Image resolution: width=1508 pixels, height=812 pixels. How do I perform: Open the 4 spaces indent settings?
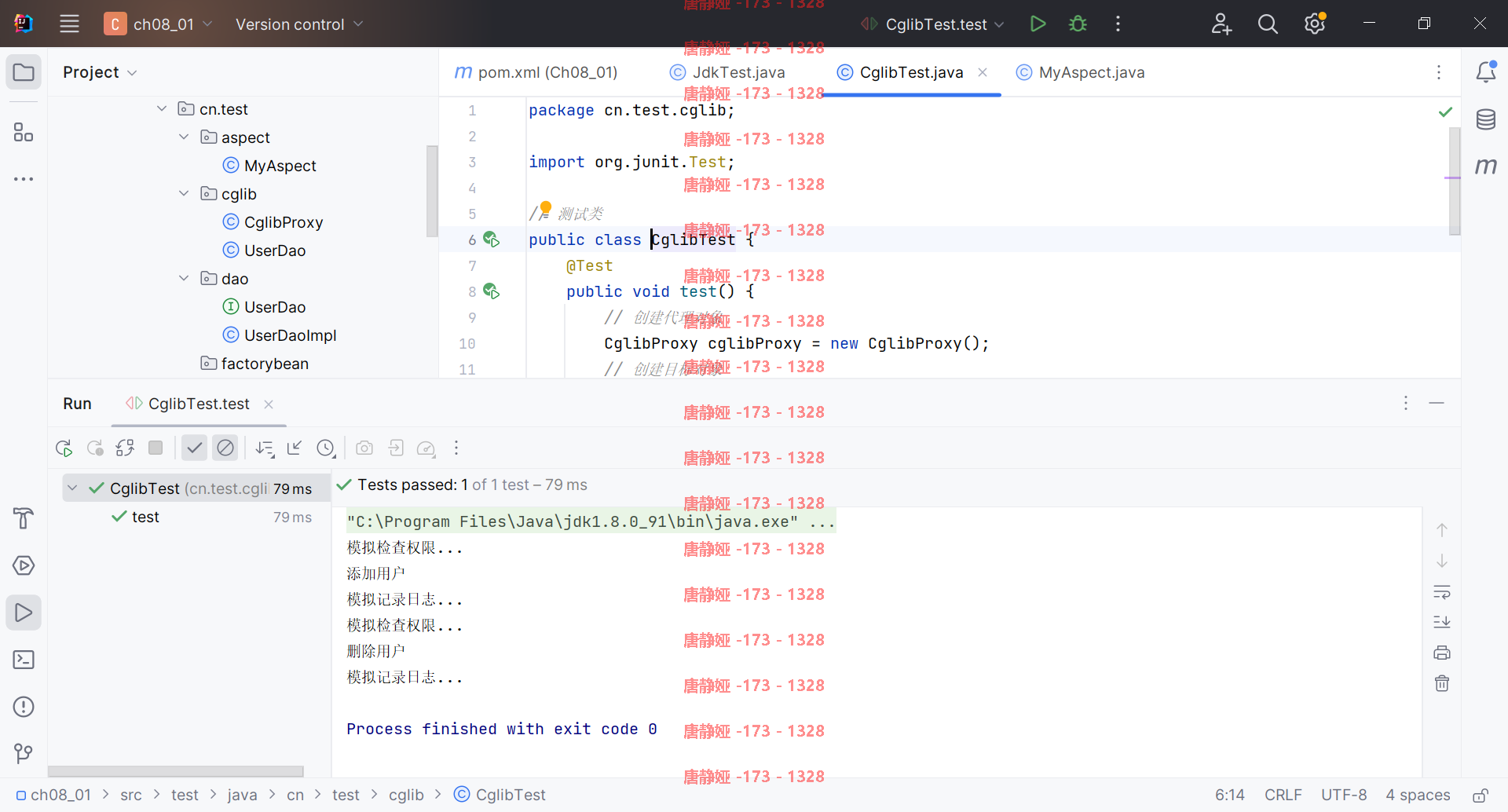[x=1418, y=795]
